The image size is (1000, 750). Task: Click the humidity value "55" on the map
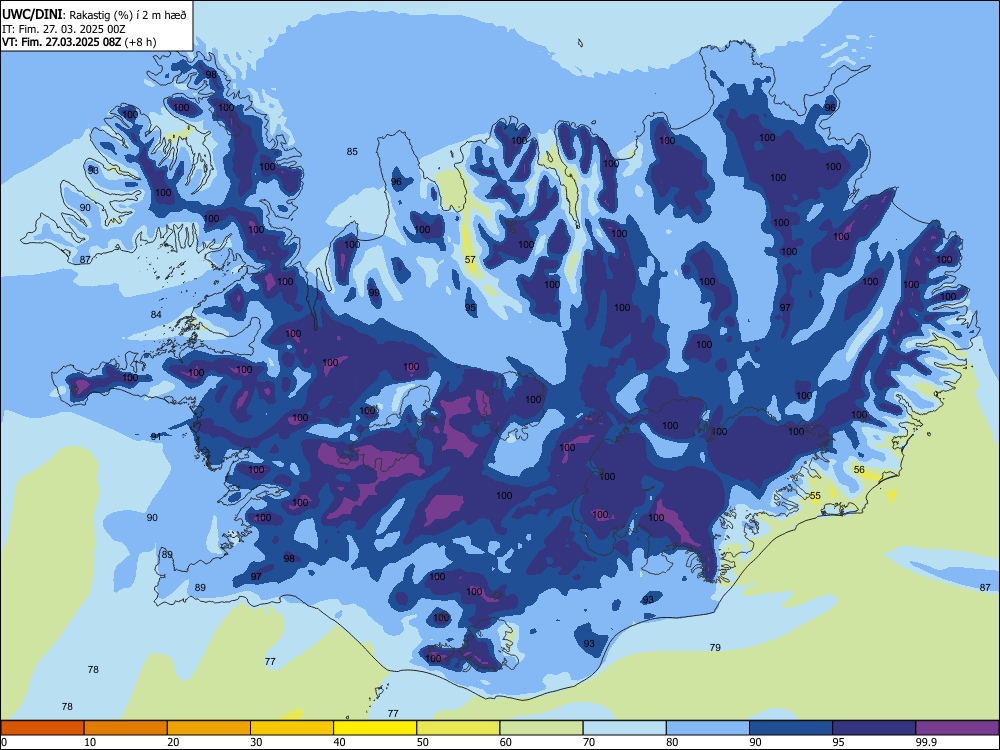coord(815,496)
